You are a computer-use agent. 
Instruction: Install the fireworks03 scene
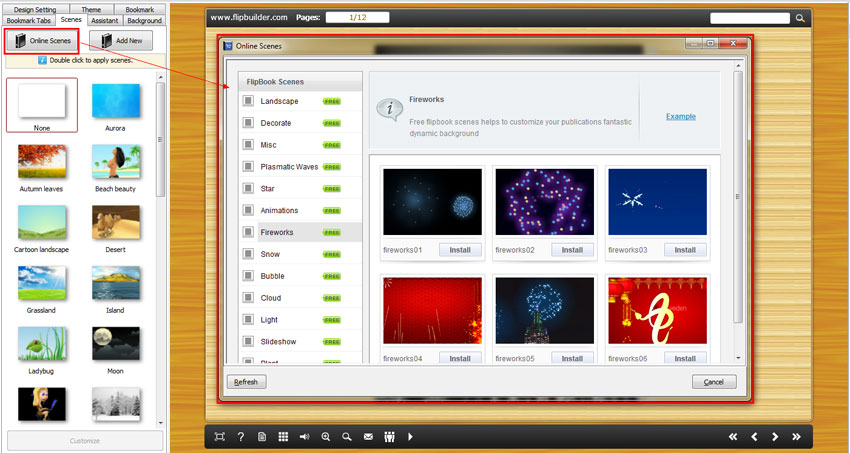(x=685, y=250)
